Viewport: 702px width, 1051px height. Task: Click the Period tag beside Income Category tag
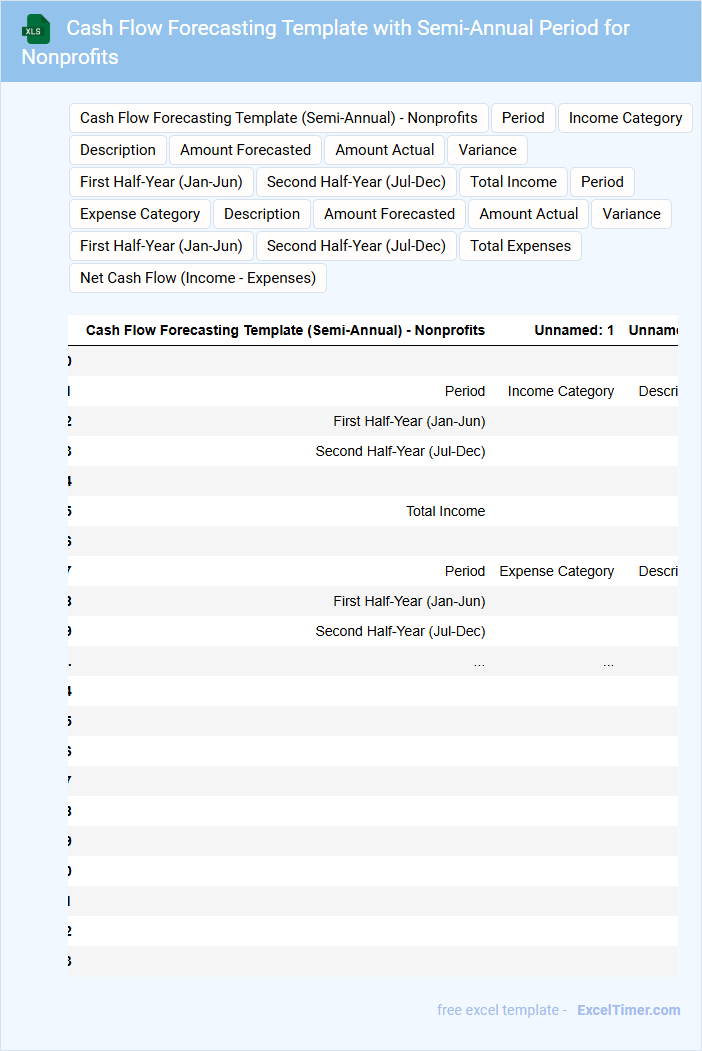(x=523, y=118)
